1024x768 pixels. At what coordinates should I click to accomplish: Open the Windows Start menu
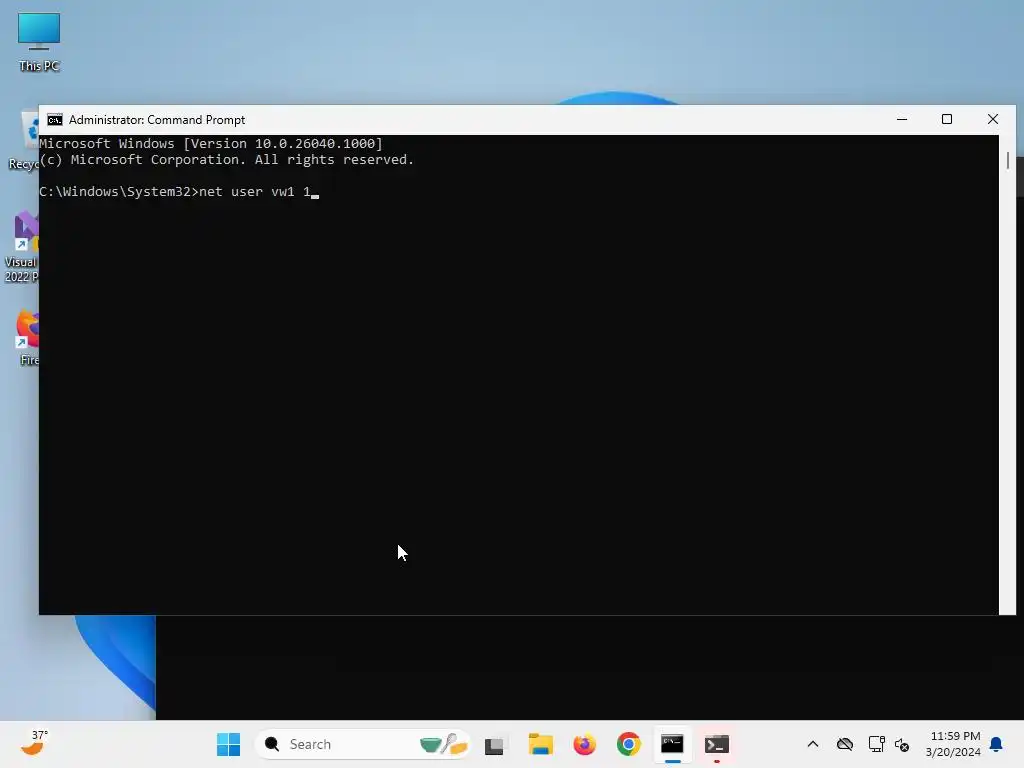click(228, 744)
